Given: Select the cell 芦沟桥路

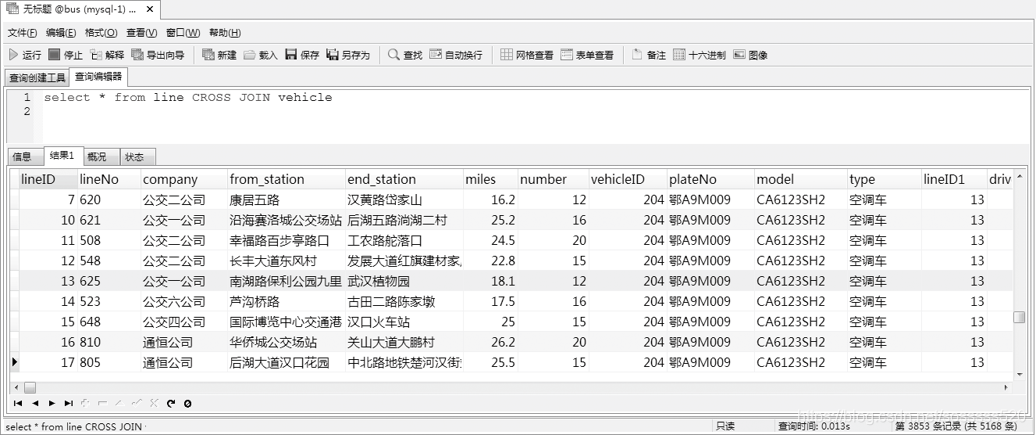Looking at the screenshot, I should [286, 301].
